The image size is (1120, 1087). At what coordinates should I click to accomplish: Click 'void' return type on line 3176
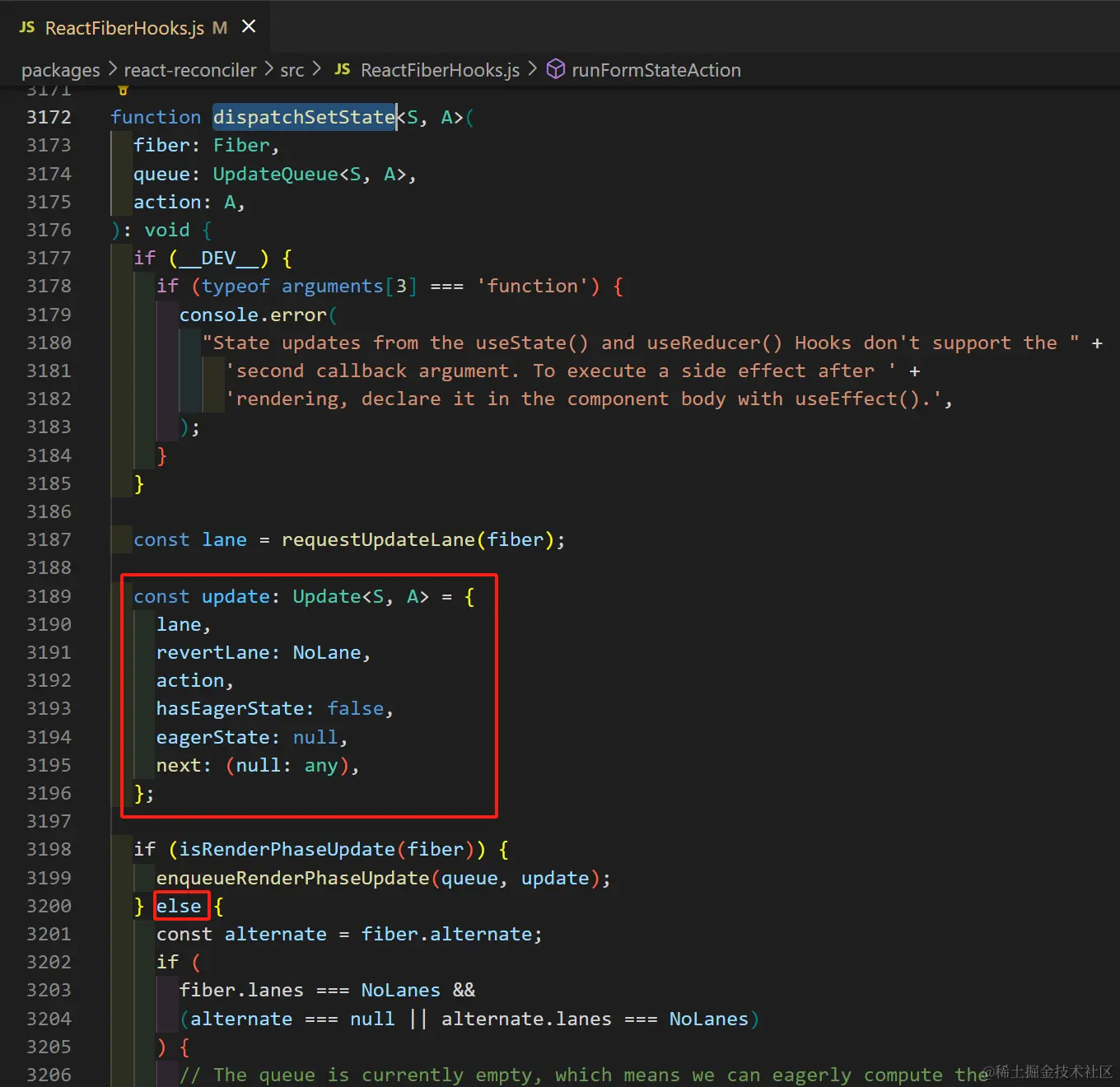click(167, 230)
